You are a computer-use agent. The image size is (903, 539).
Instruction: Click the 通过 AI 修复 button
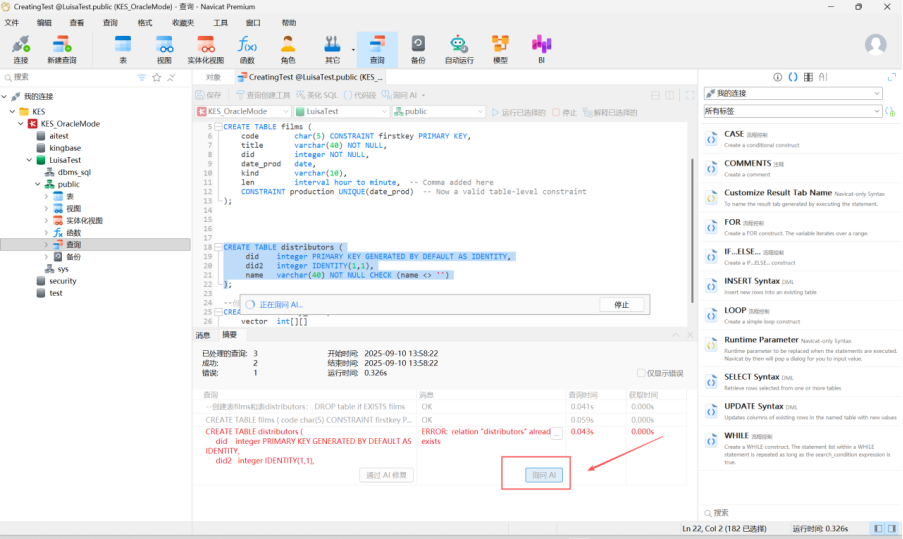[x=386, y=475]
